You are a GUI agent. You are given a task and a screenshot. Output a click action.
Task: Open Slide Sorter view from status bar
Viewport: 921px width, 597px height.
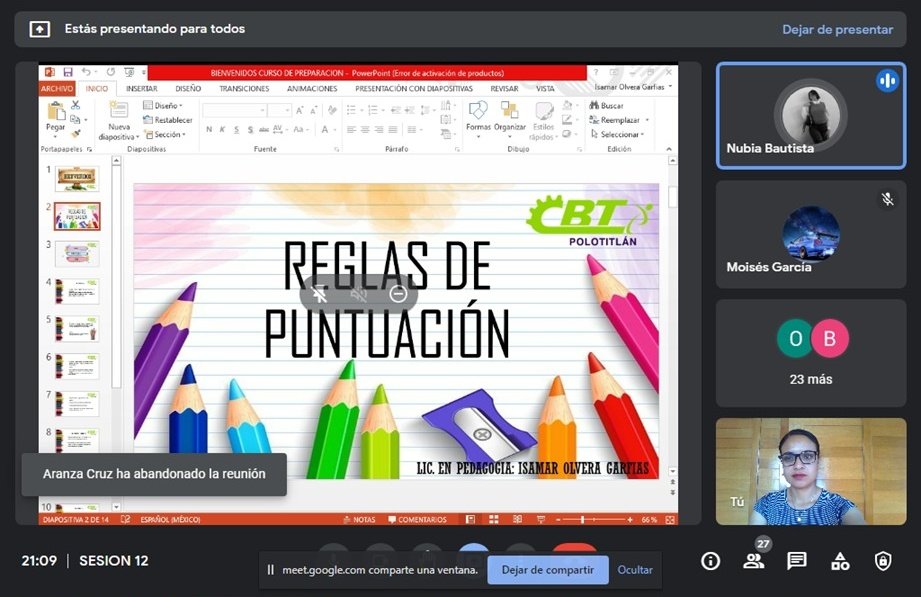point(493,519)
